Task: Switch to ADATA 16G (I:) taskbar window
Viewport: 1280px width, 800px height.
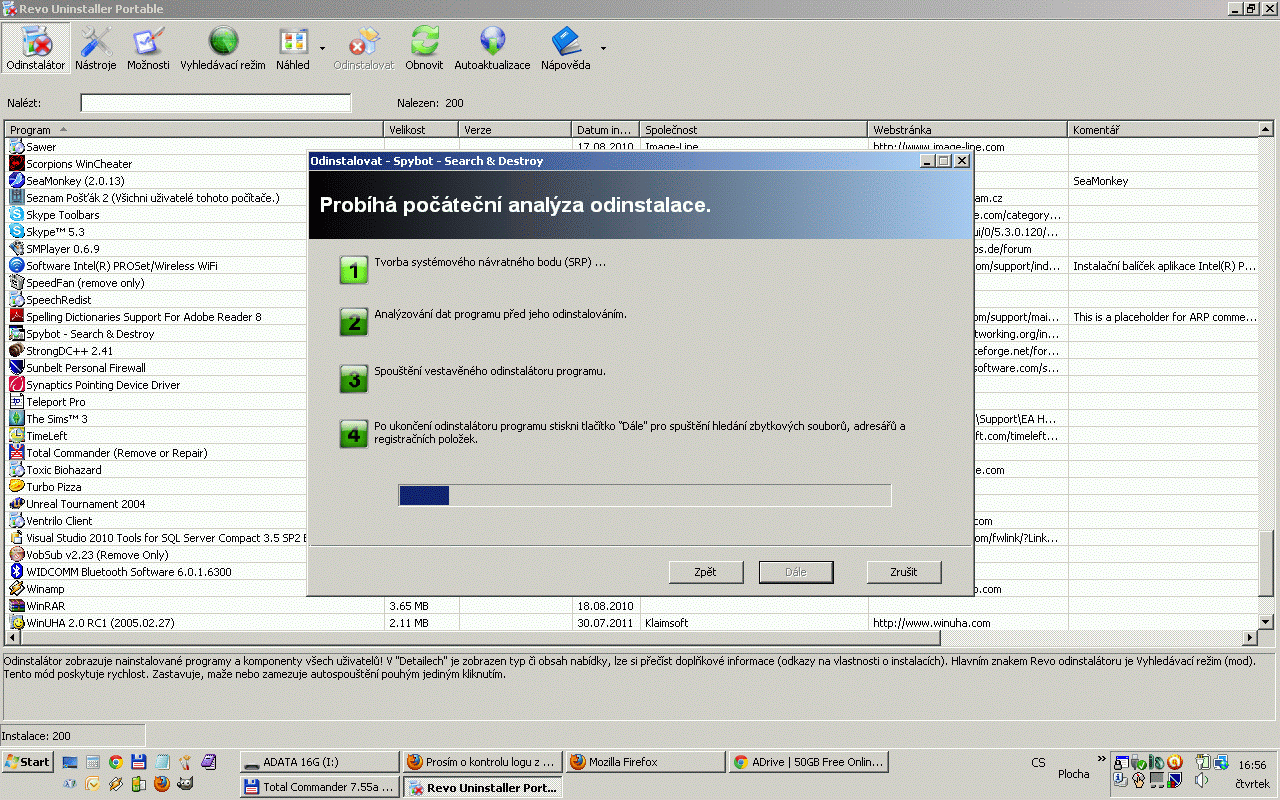Action: [320, 762]
